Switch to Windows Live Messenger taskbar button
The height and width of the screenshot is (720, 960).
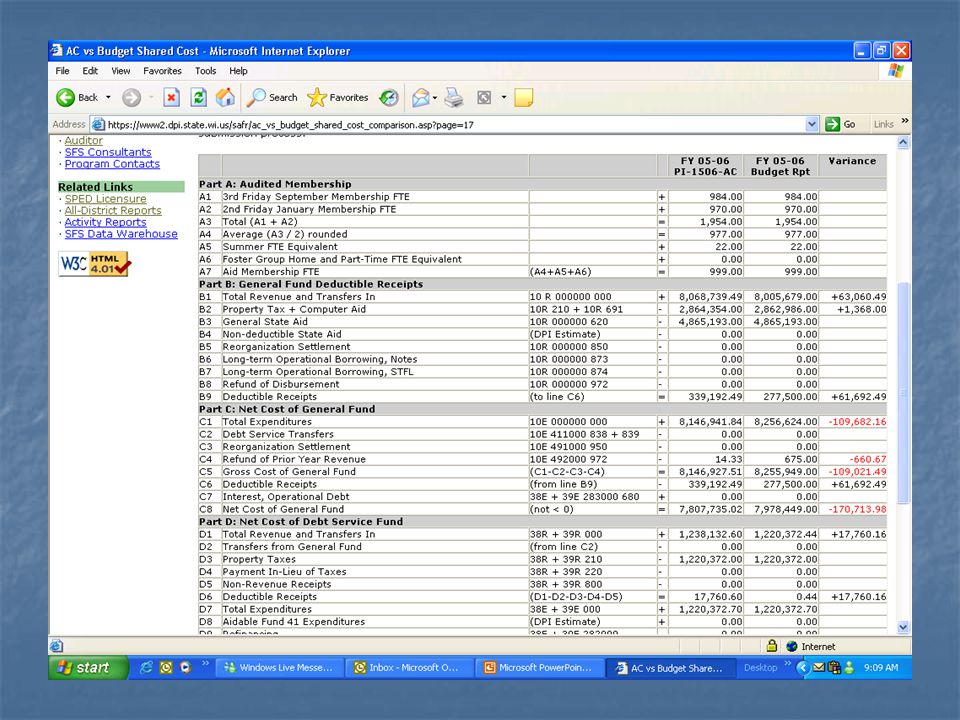[279, 668]
